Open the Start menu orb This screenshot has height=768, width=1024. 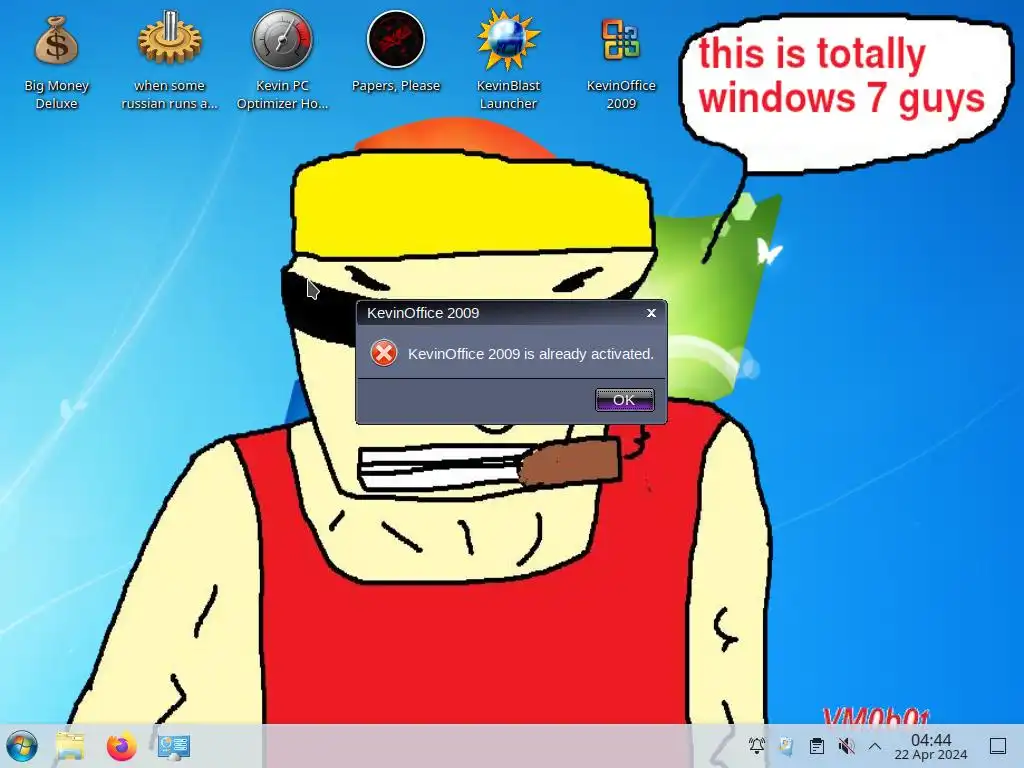click(22, 746)
